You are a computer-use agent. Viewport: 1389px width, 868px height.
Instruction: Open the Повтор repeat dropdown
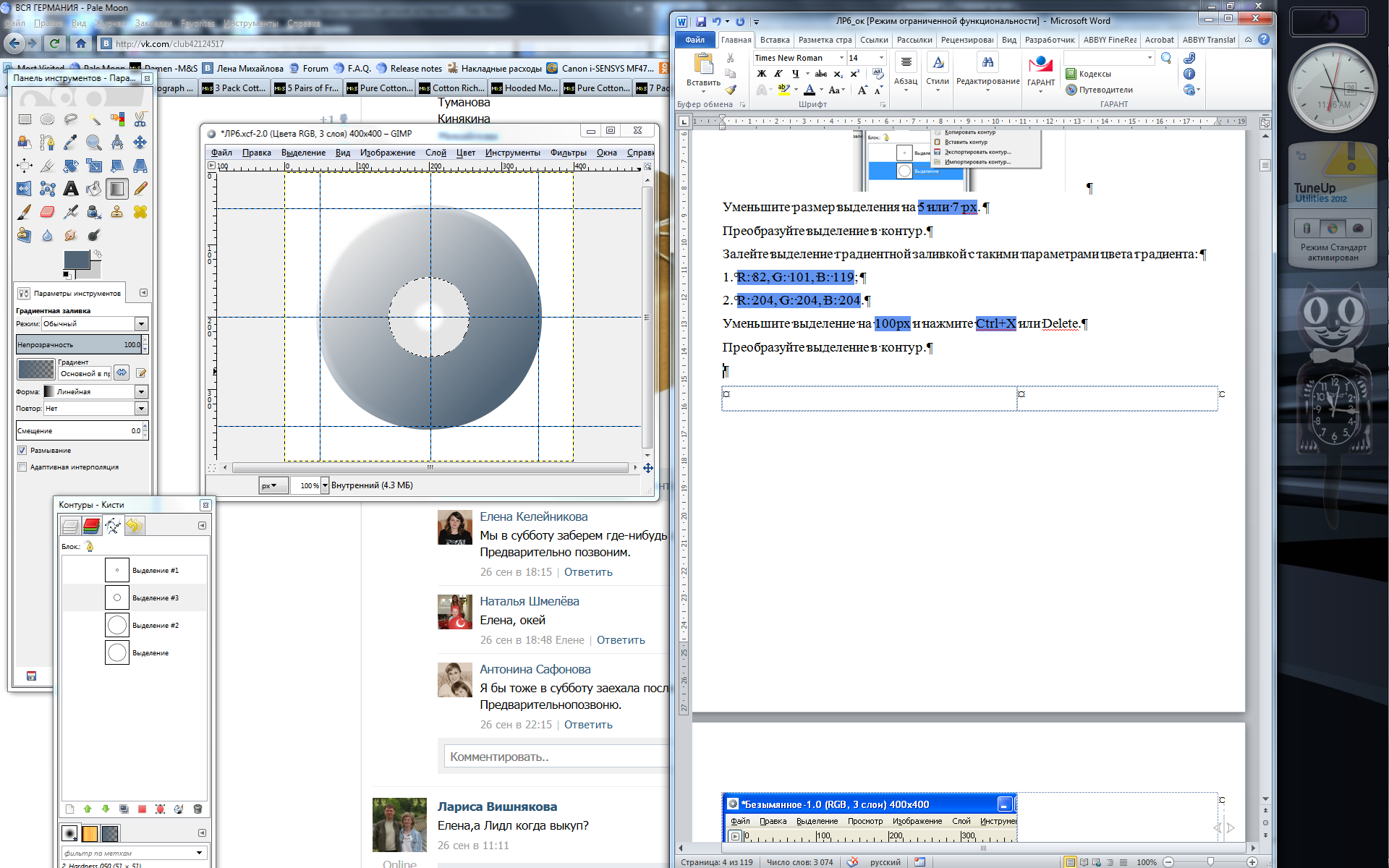tap(142, 409)
